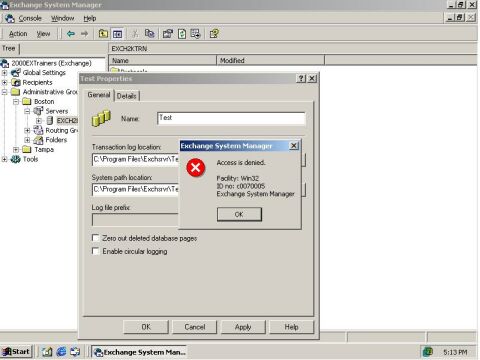Click the Global Settings tree icon

(x=16, y=72)
